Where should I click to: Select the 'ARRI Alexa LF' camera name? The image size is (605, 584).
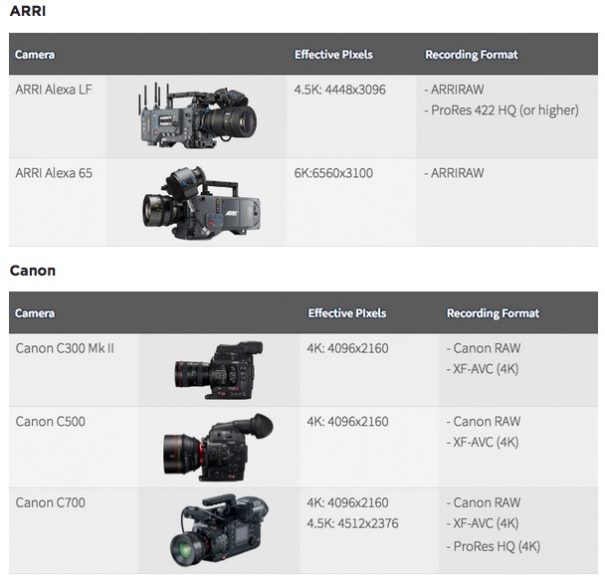tap(54, 89)
